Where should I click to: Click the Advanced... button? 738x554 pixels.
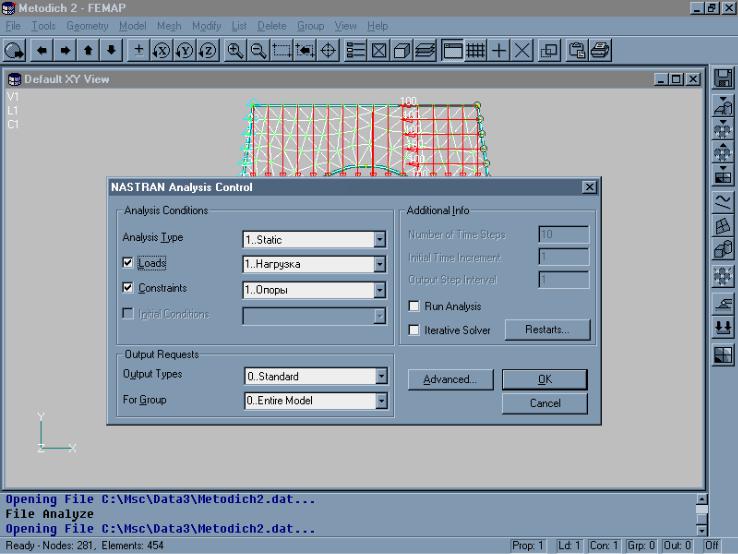[x=450, y=379]
